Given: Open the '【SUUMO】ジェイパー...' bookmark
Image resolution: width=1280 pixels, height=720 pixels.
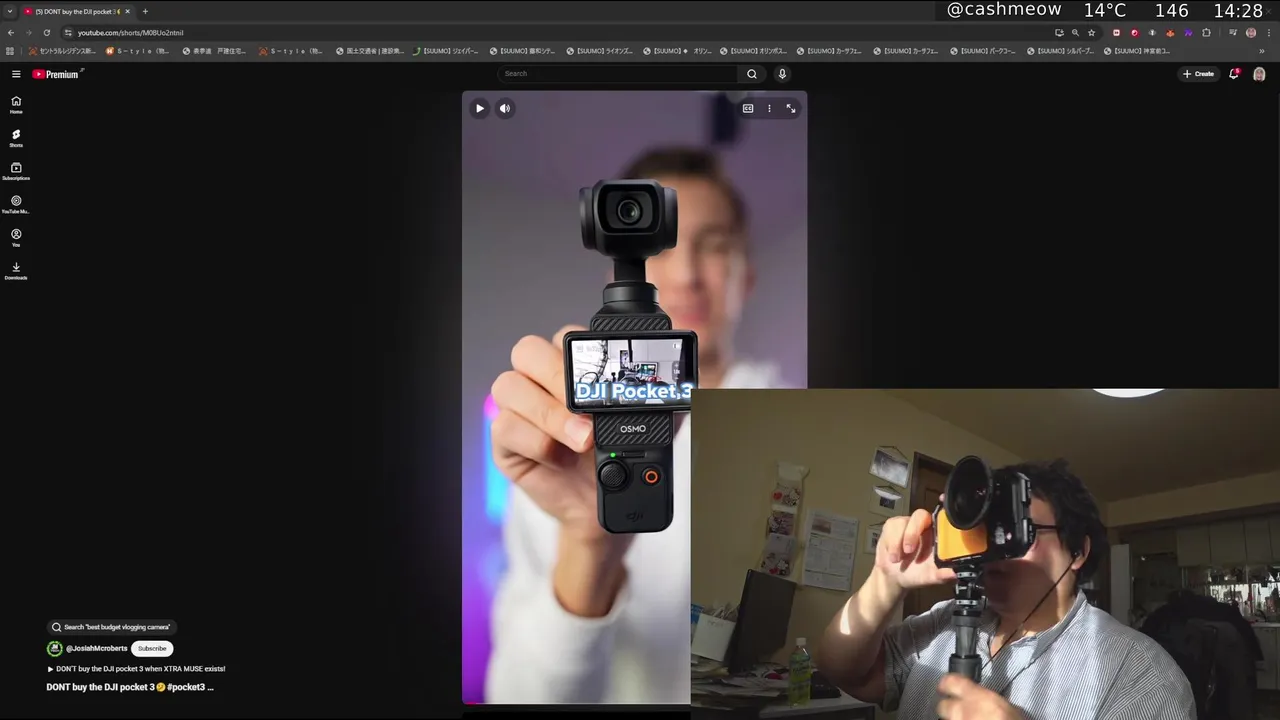Looking at the screenshot, I should pos(446,51).
